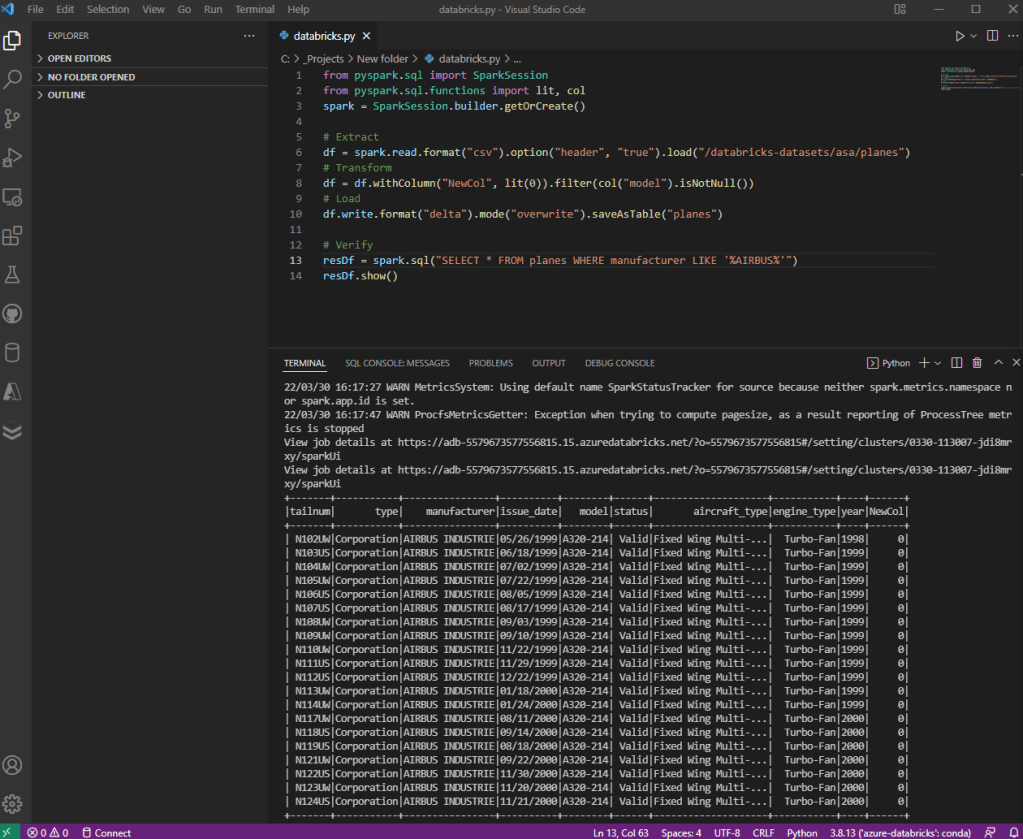Open the Azure view in activity bar

point(13,392)
